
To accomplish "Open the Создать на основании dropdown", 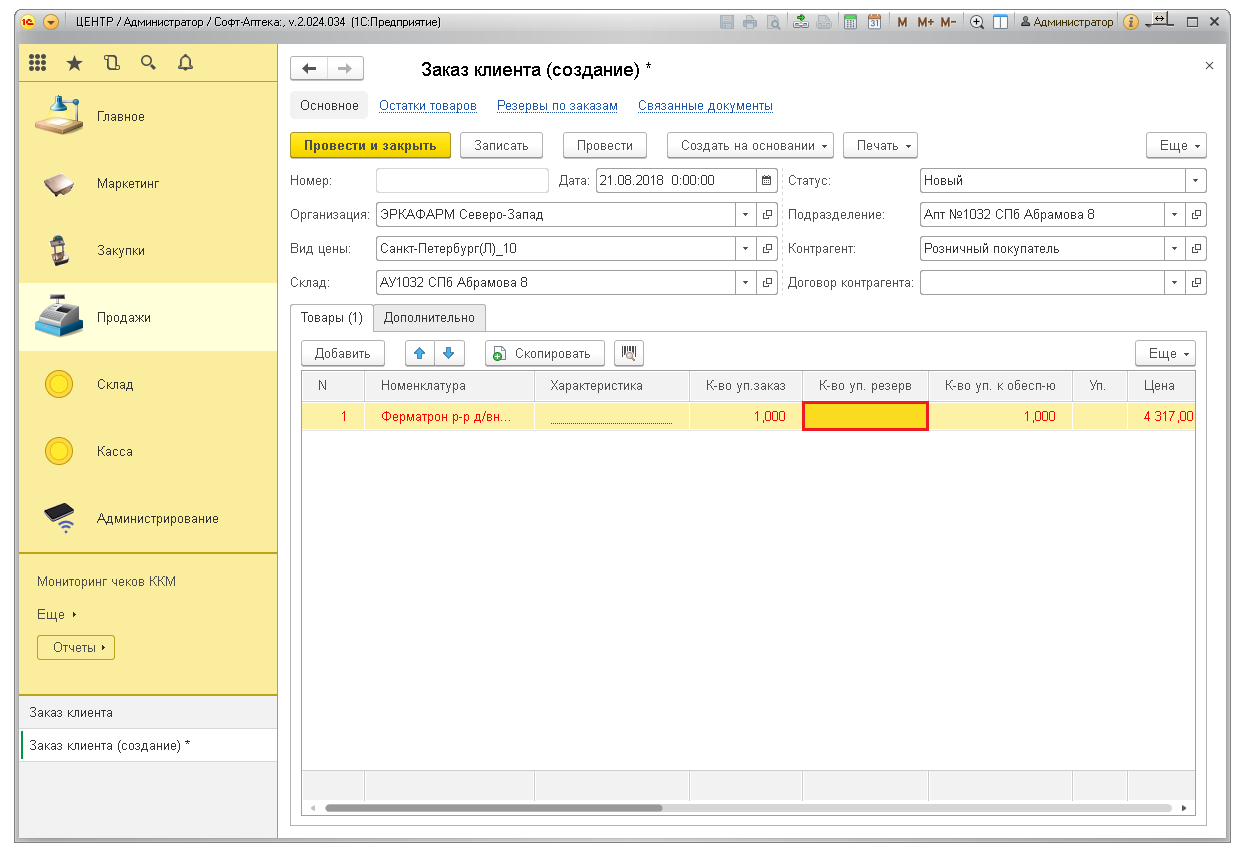I will coord(750,146).
